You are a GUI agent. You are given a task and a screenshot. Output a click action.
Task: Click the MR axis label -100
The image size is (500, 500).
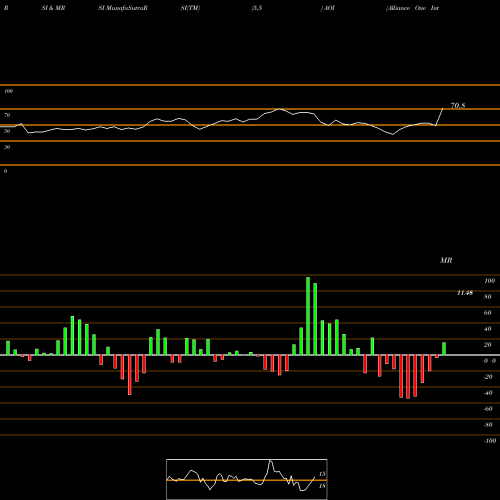tap(490, 441)
